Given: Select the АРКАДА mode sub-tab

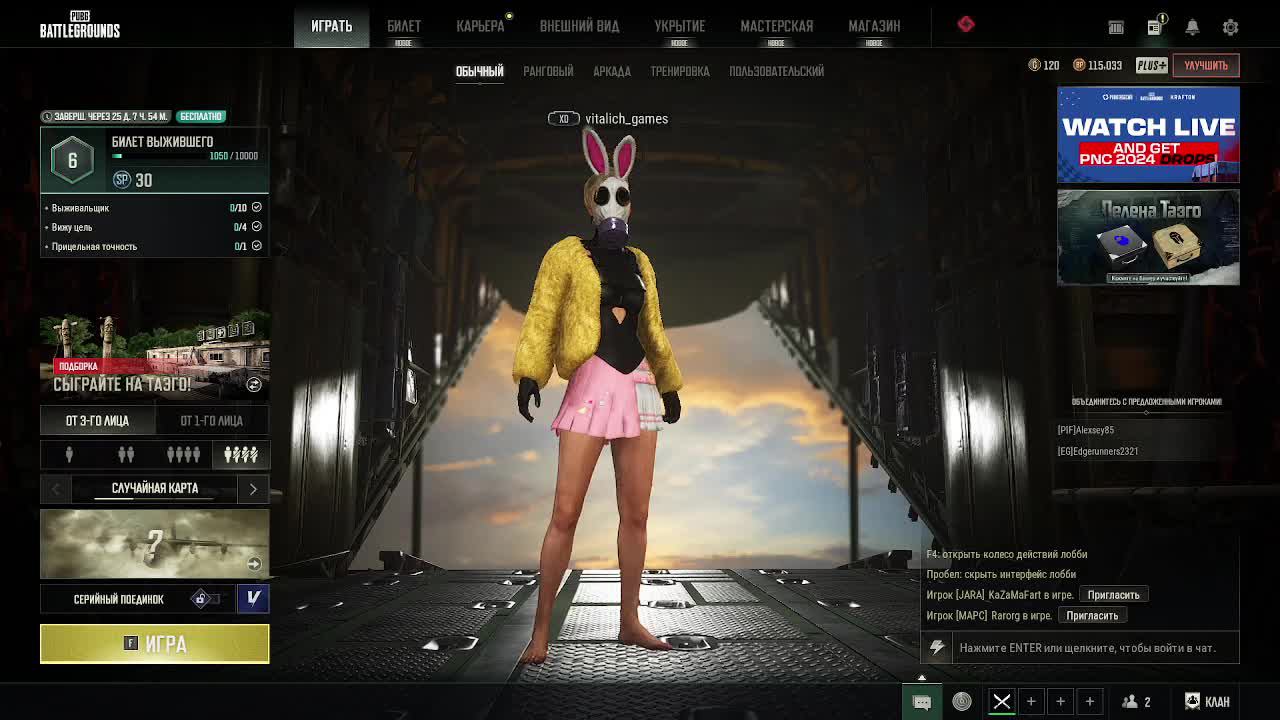Looking at the screenshot, I should [x=612, y=71].
